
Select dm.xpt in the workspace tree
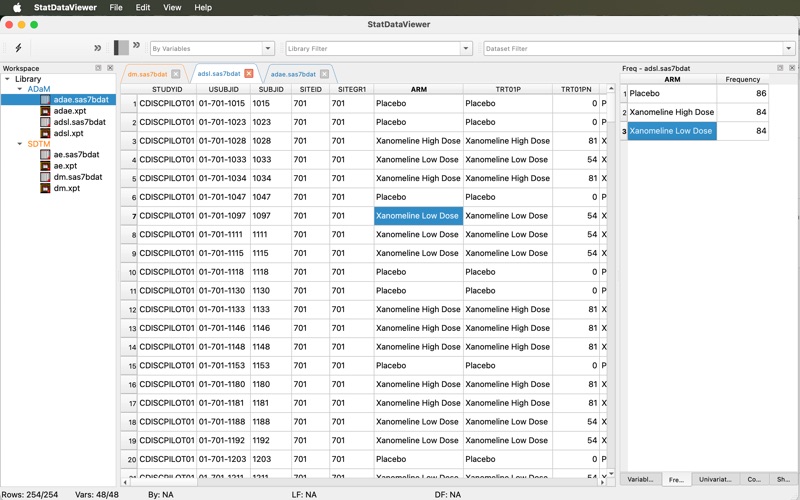[67, 188]
